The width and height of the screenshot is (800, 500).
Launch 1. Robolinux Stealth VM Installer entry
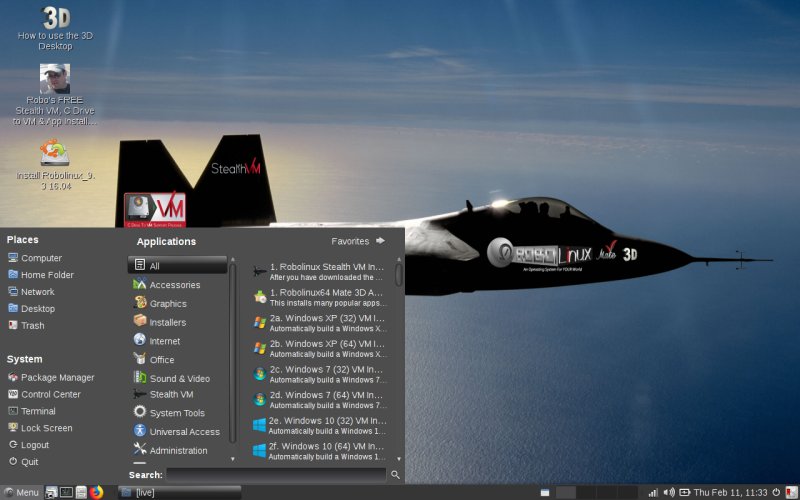tap(320, 271)
